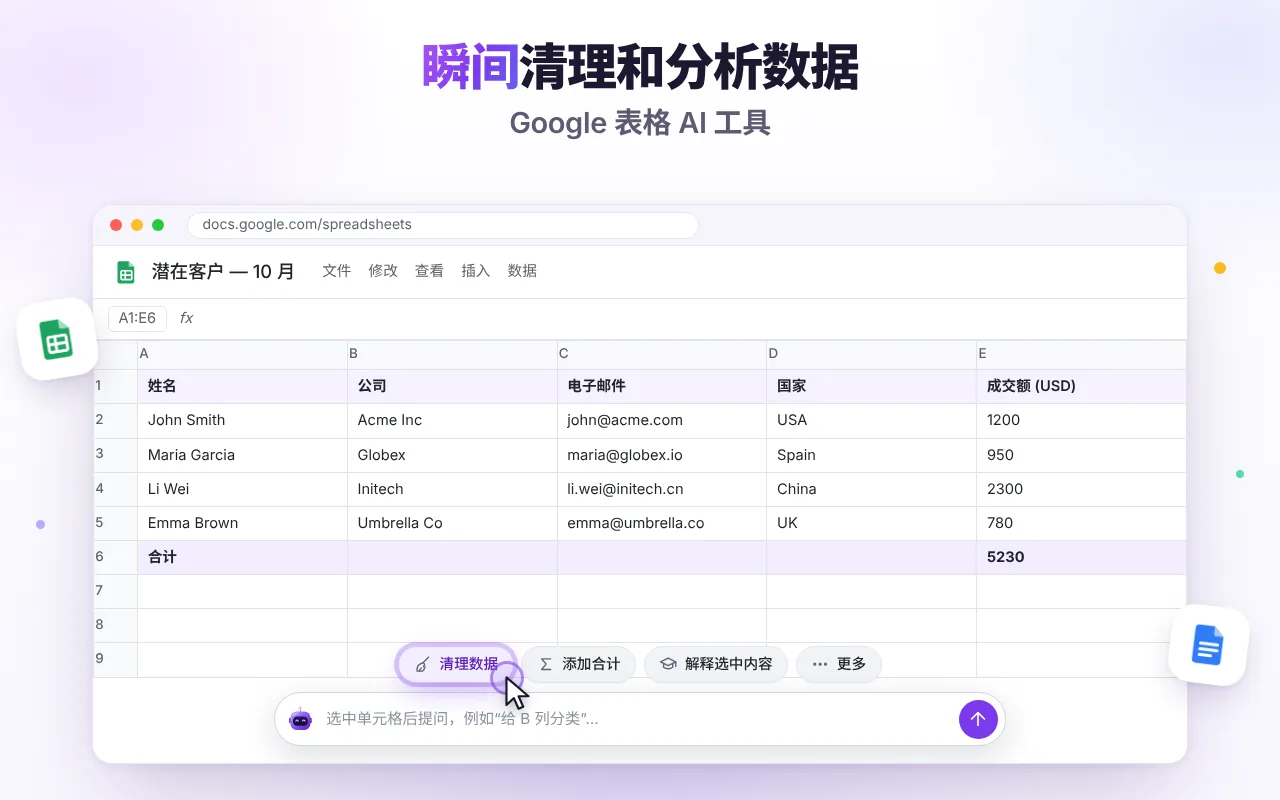Select the Umbrella Co cell
This screenshot has width=1280, height=800.
[x=452, y=523]
